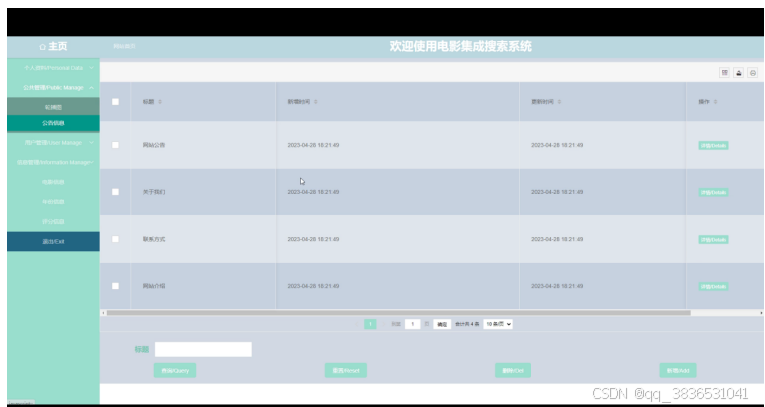Sort by the 更新时间 column arrows

coord(559,102)
